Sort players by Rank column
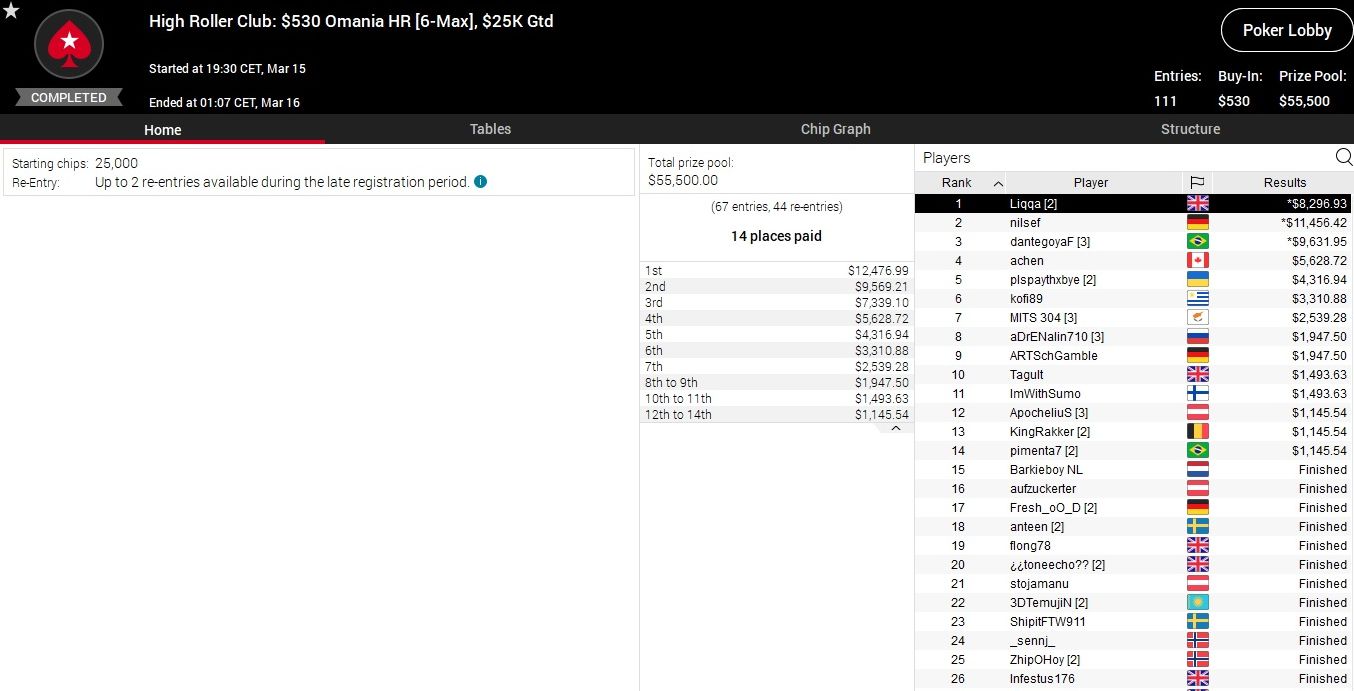This screenshot has width=1354, height=691. tap(958, 183)
